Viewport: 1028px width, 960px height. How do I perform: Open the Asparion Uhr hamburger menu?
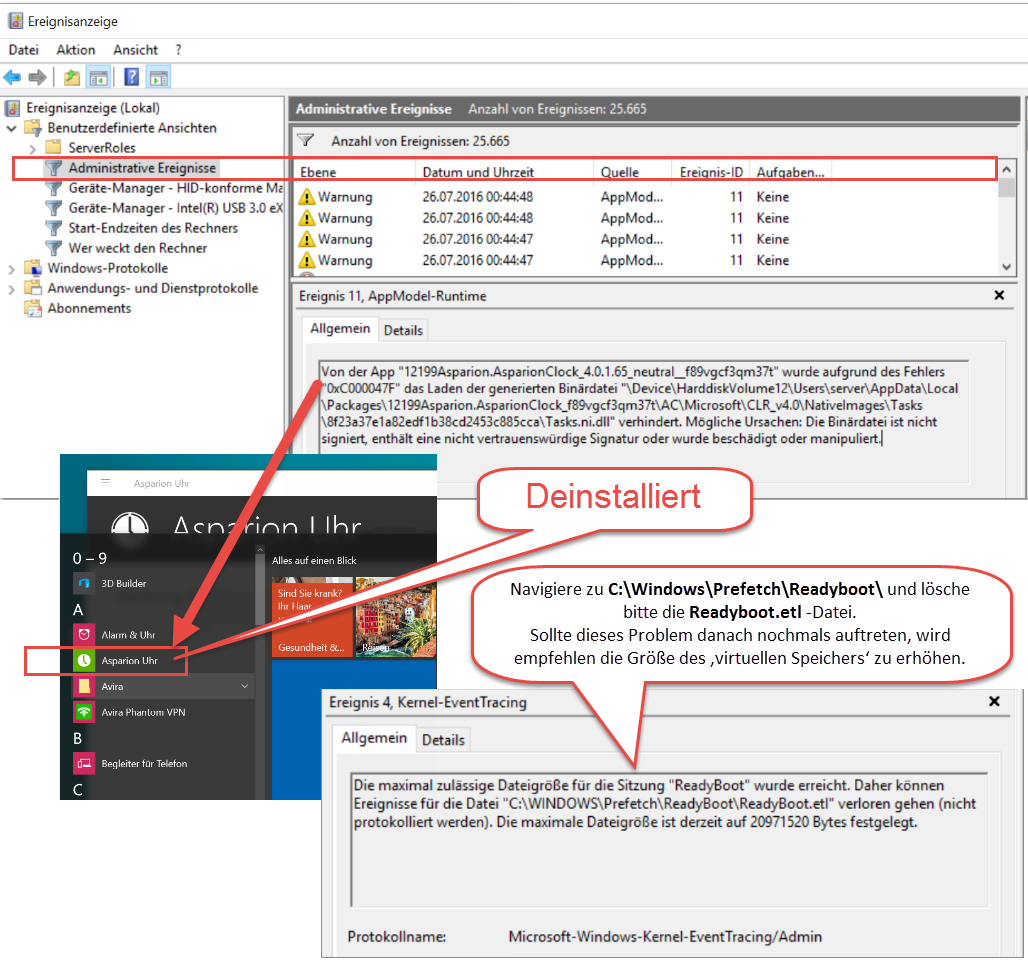pyautogui.click(x=105, y=482)
